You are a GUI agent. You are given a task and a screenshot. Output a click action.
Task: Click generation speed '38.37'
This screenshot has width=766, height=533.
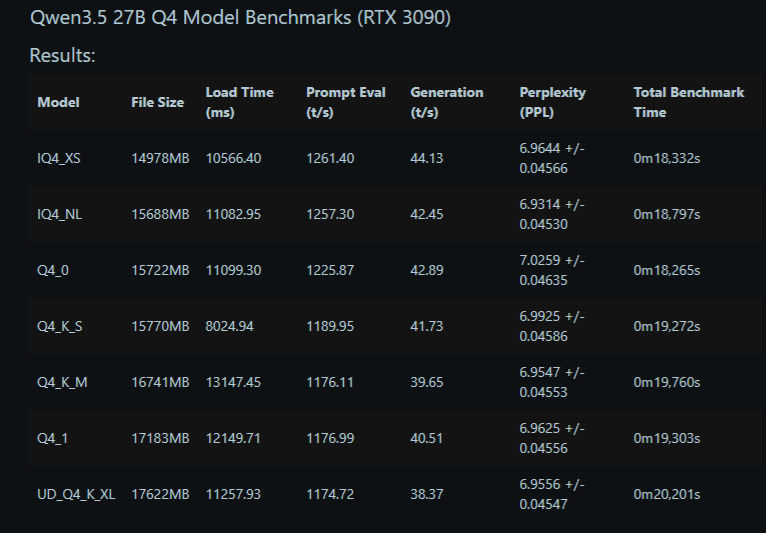tap(426, 494)
